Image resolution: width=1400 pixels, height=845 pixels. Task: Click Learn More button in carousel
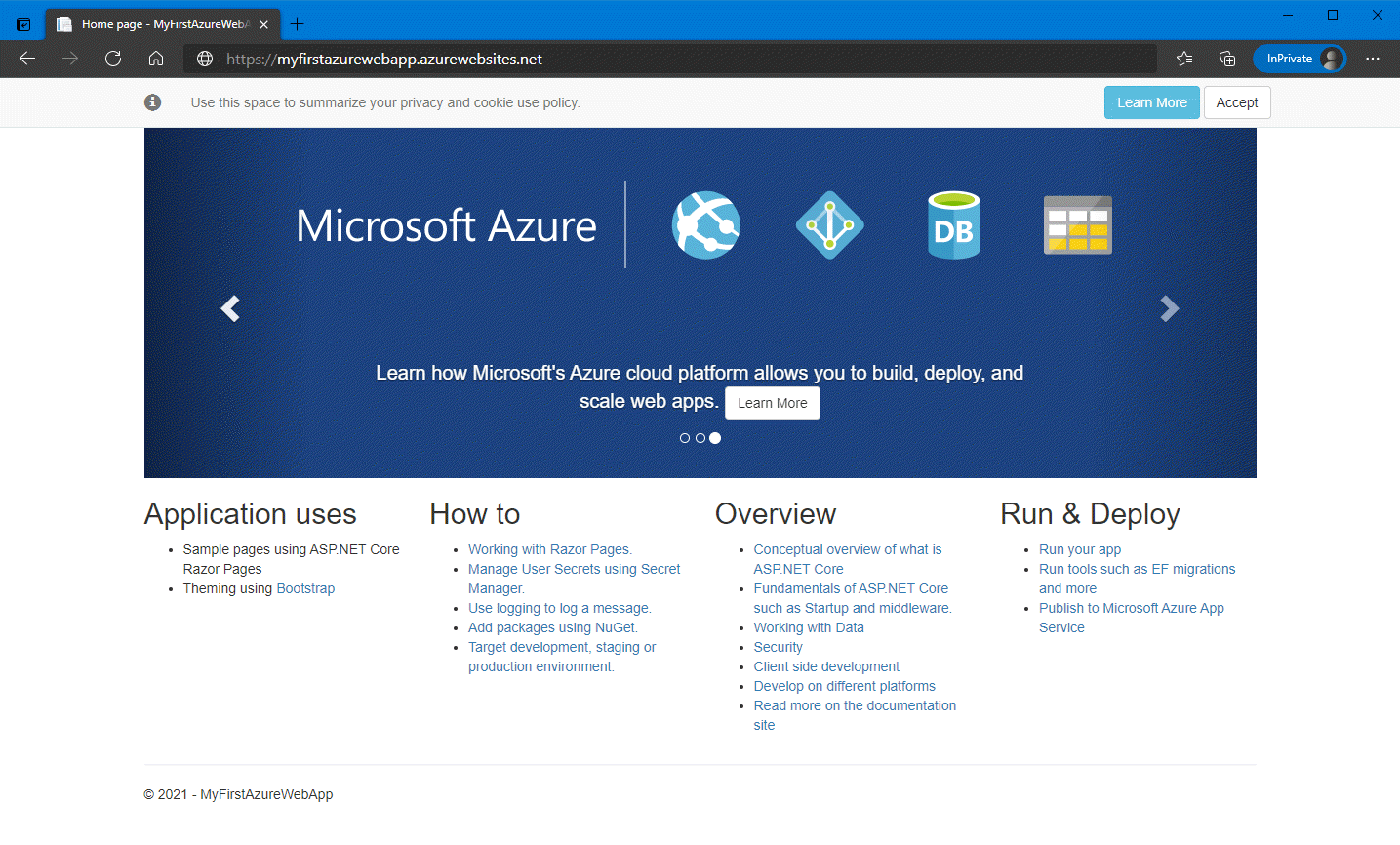point(773,403)
